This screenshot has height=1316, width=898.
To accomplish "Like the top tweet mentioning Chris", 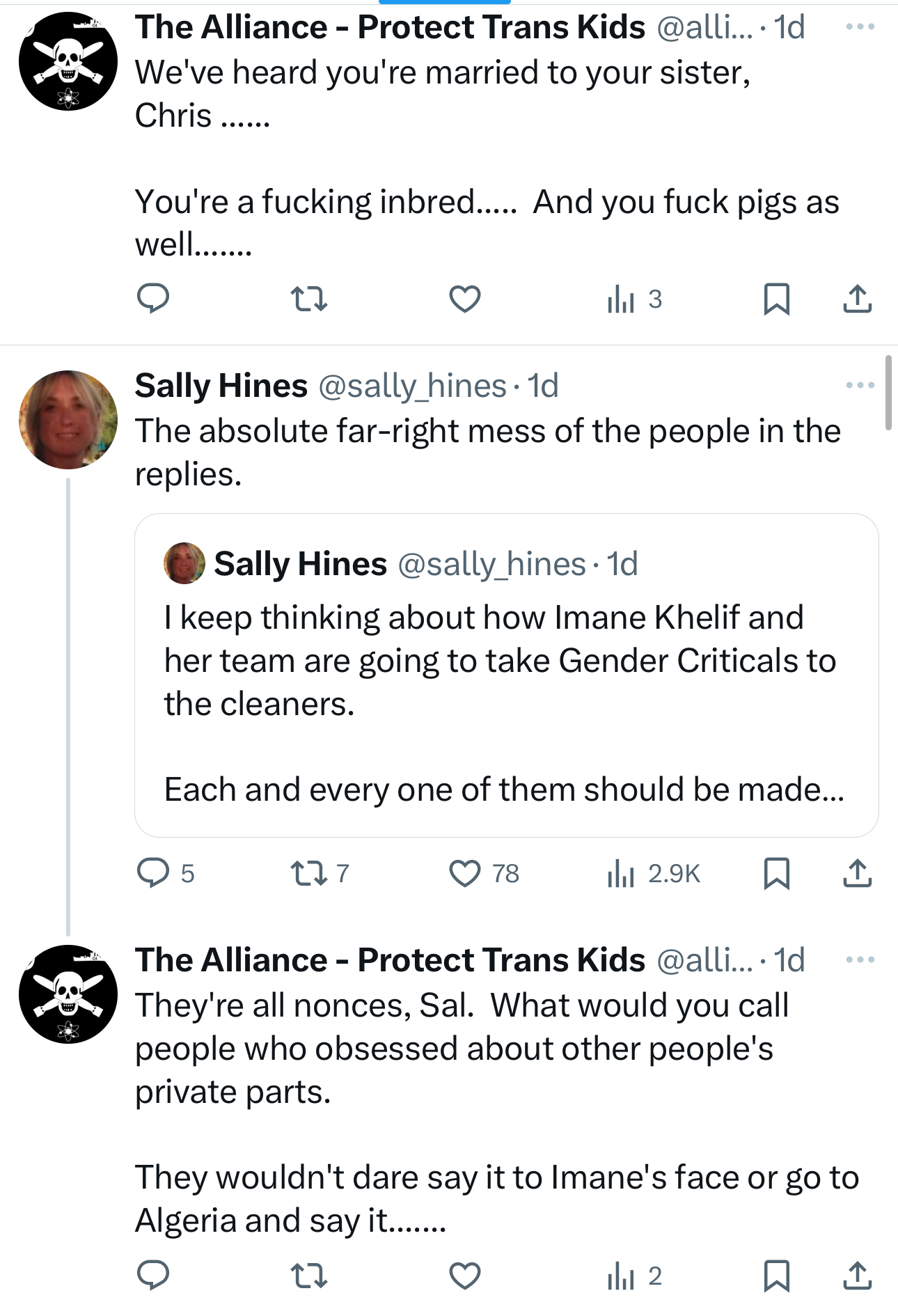I will pyautogui.click(x=465, y=299).
